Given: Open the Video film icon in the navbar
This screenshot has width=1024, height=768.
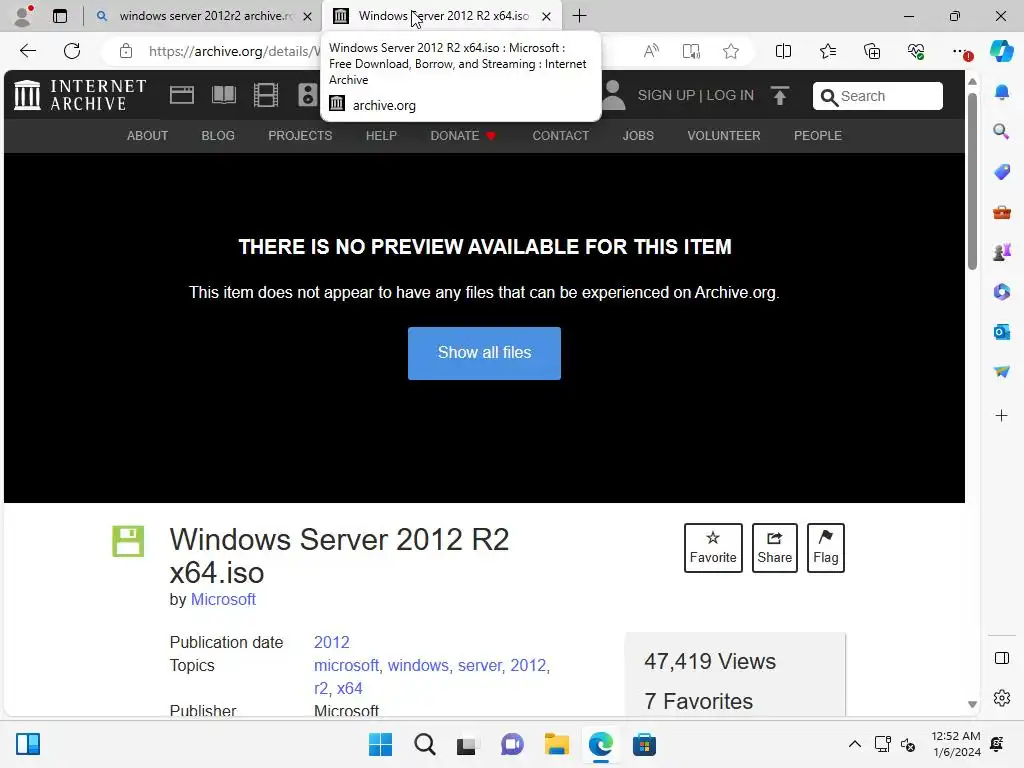Looking at the screenshot, I should pos(266,95).
